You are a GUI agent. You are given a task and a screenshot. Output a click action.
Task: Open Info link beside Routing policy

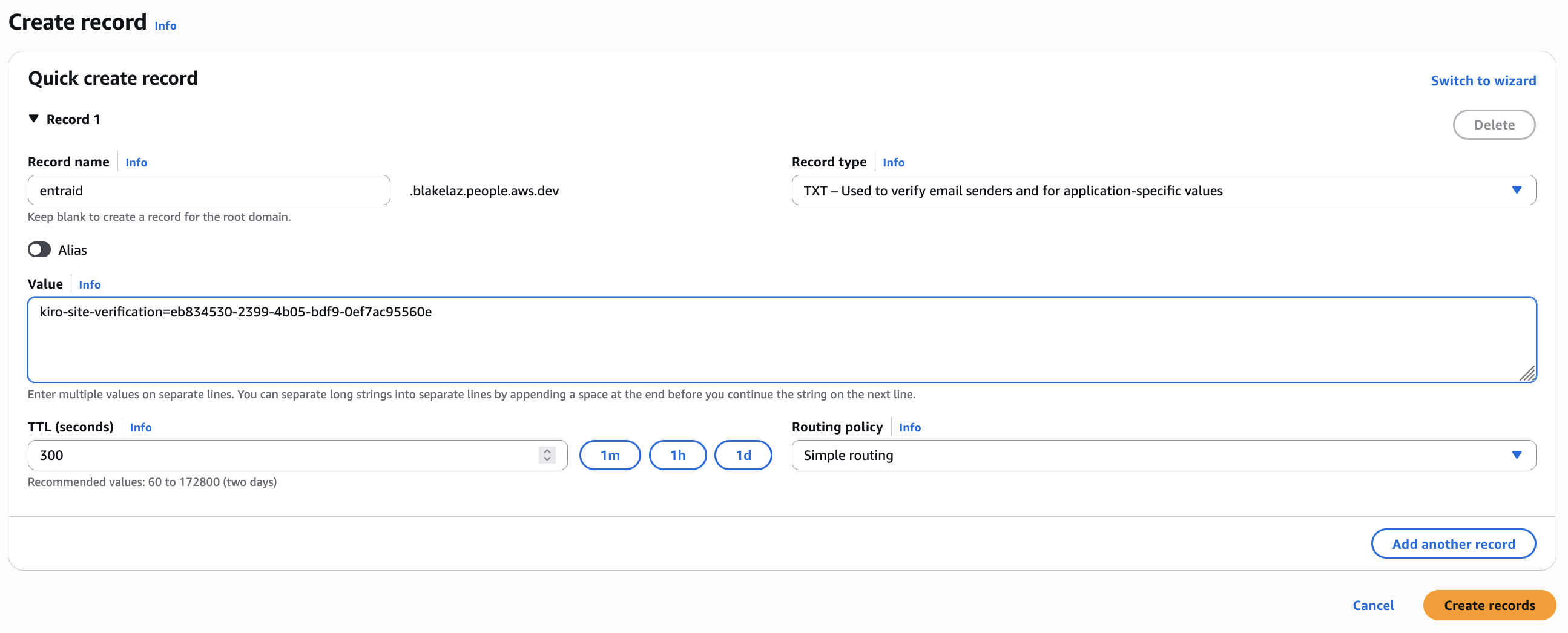[x=909, y=427]
